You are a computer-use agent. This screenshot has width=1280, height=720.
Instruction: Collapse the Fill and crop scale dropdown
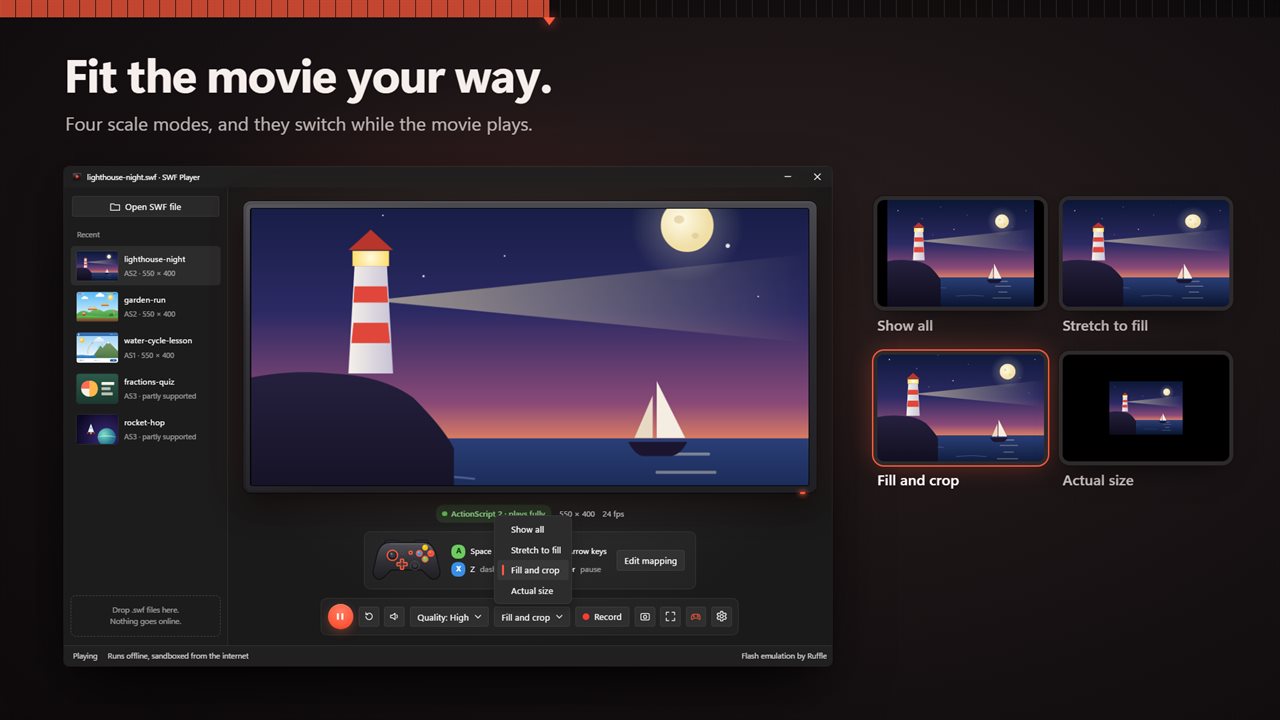pos(532,617)
